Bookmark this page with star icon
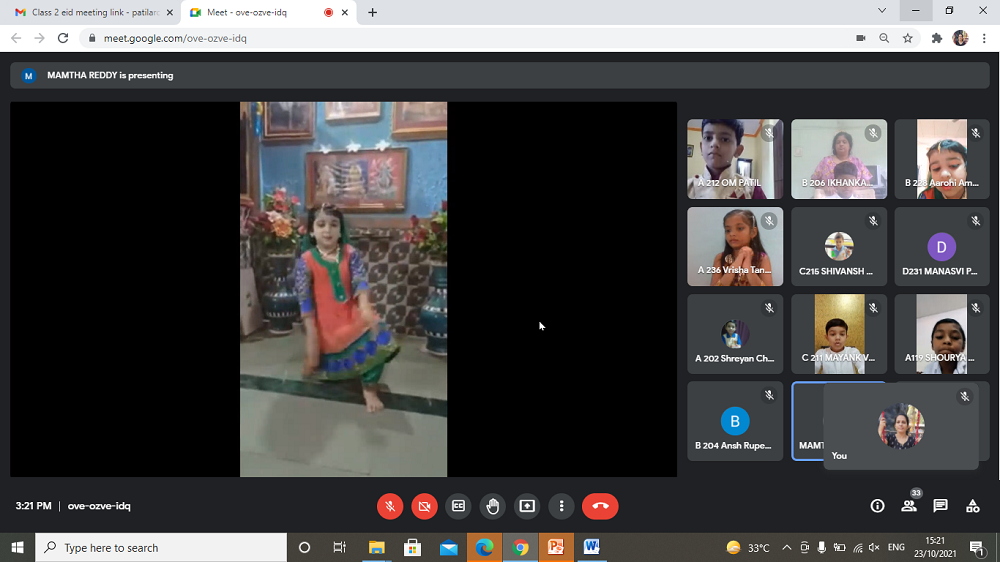The image size is (1000, 562). (x=908, y=38)
